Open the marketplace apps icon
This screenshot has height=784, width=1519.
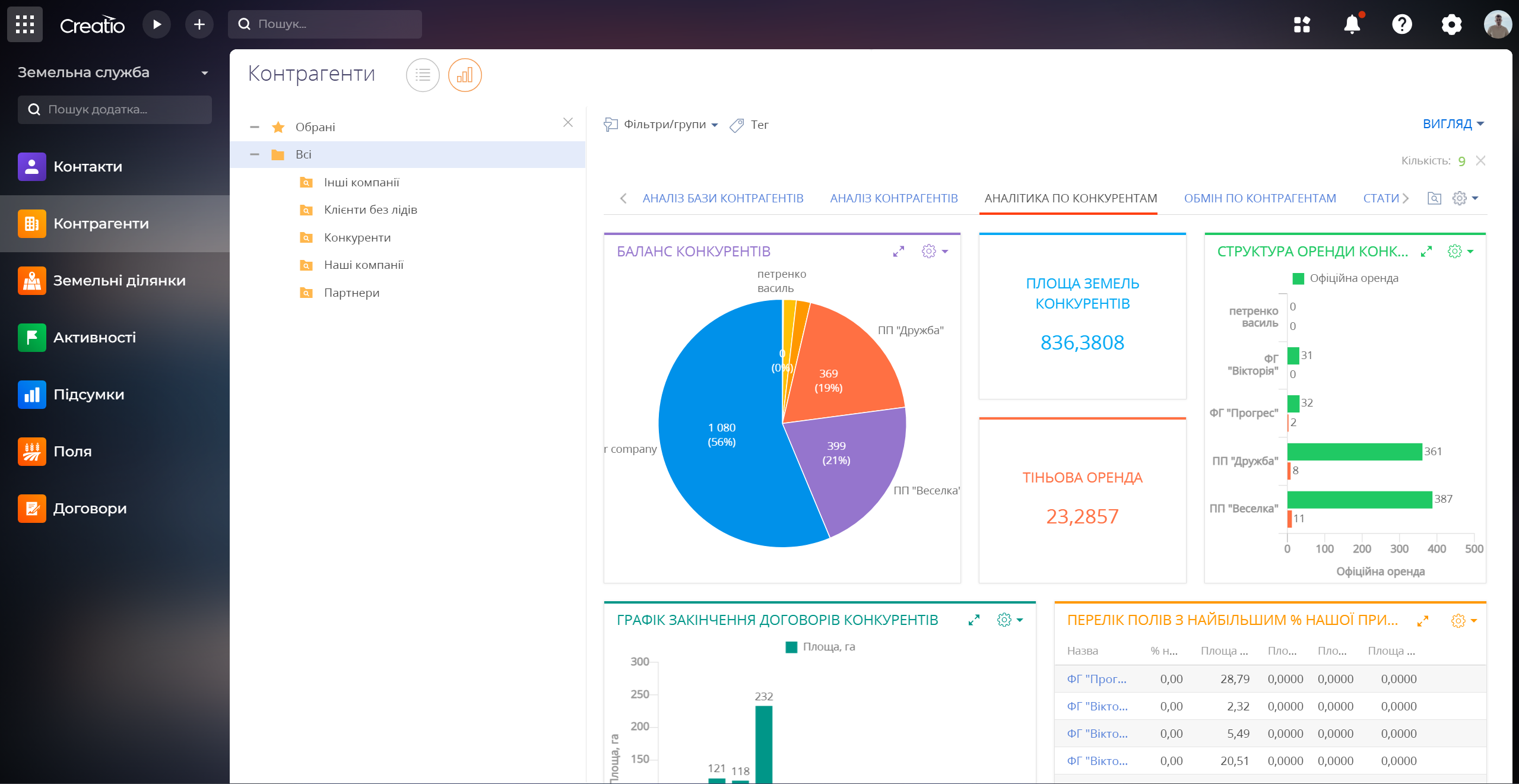[x=1302, y=24]
